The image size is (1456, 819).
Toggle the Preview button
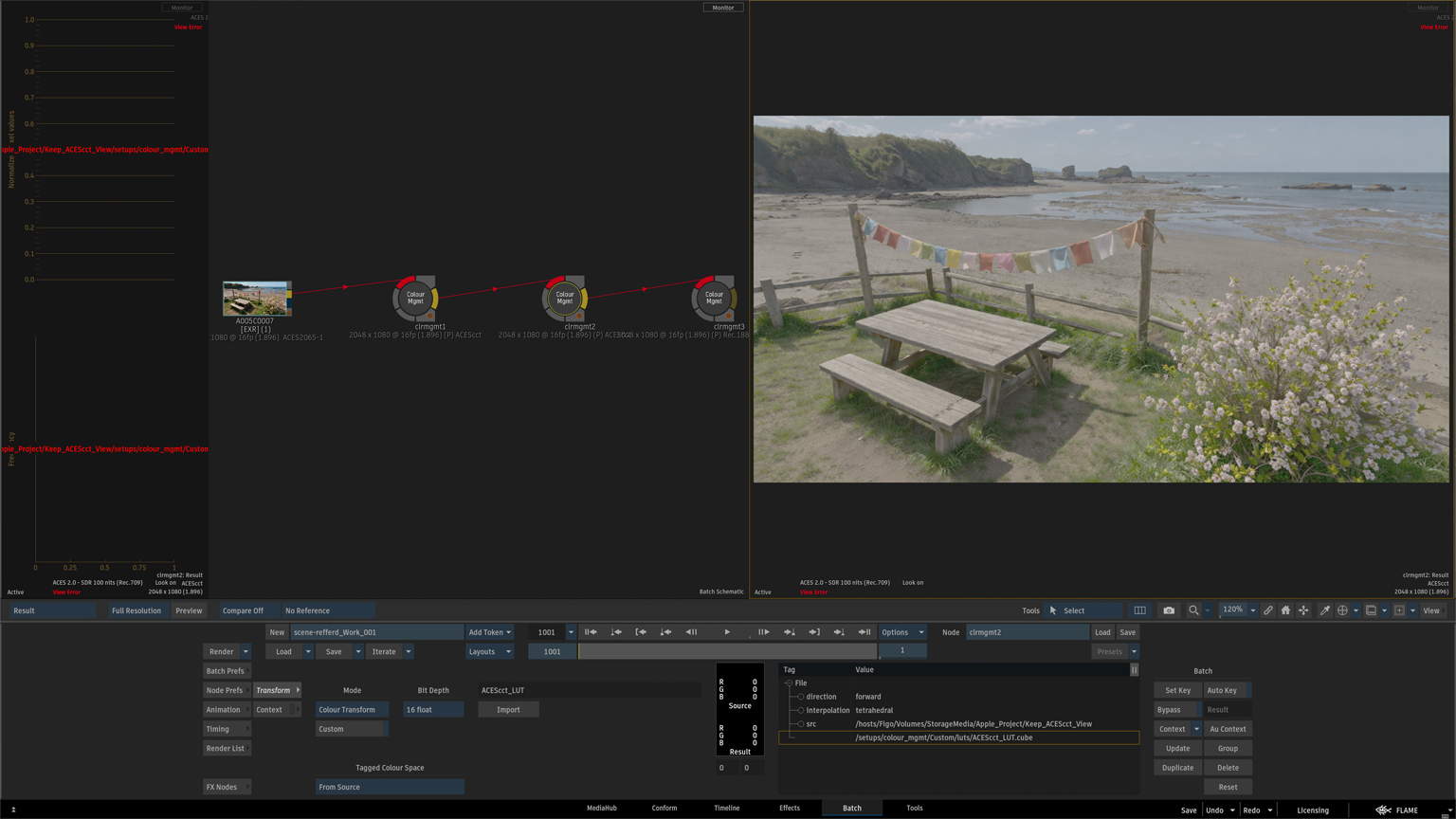pyautogui.click(x=189, y=610)
